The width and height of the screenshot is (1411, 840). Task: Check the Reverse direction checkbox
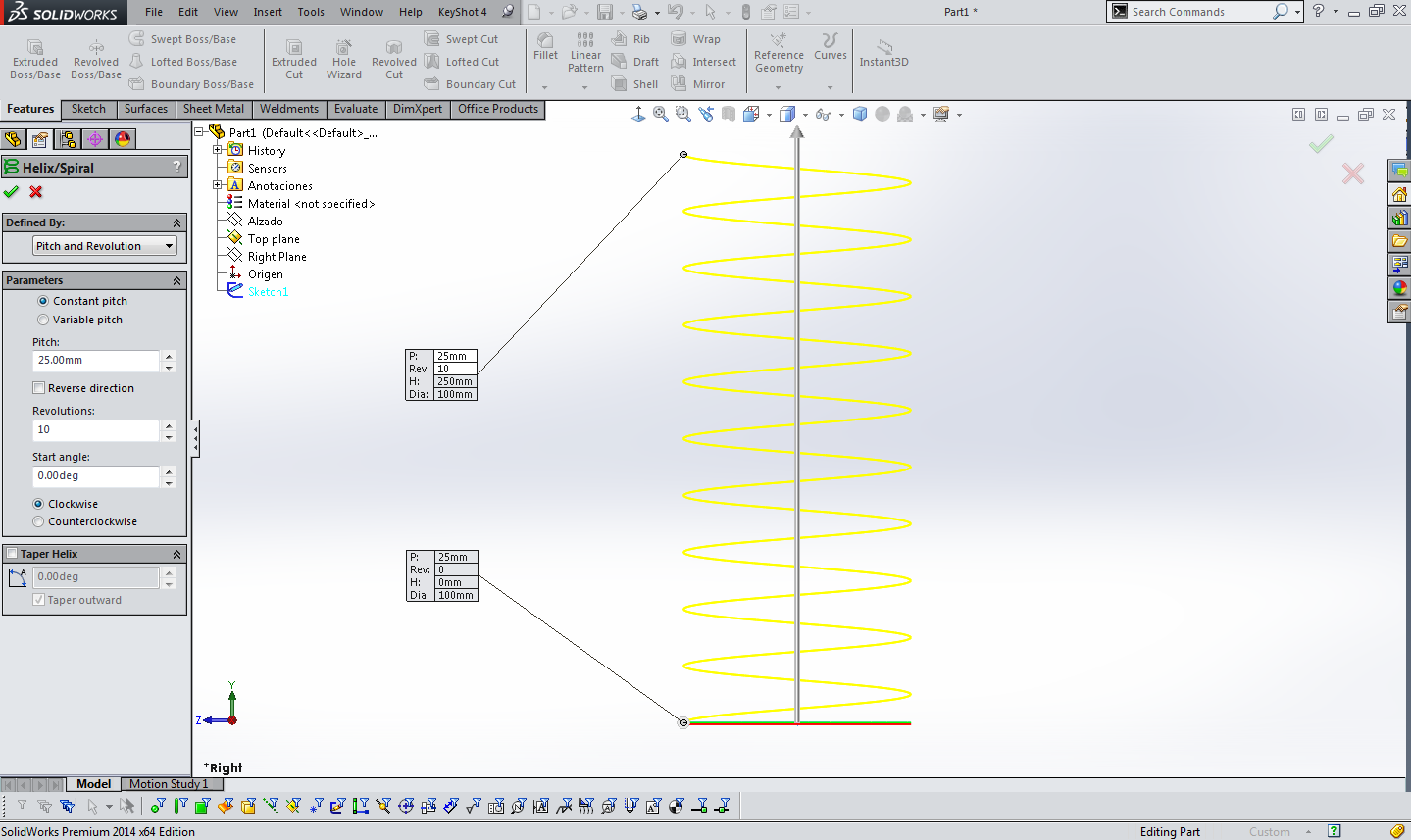tap(38, 387)
